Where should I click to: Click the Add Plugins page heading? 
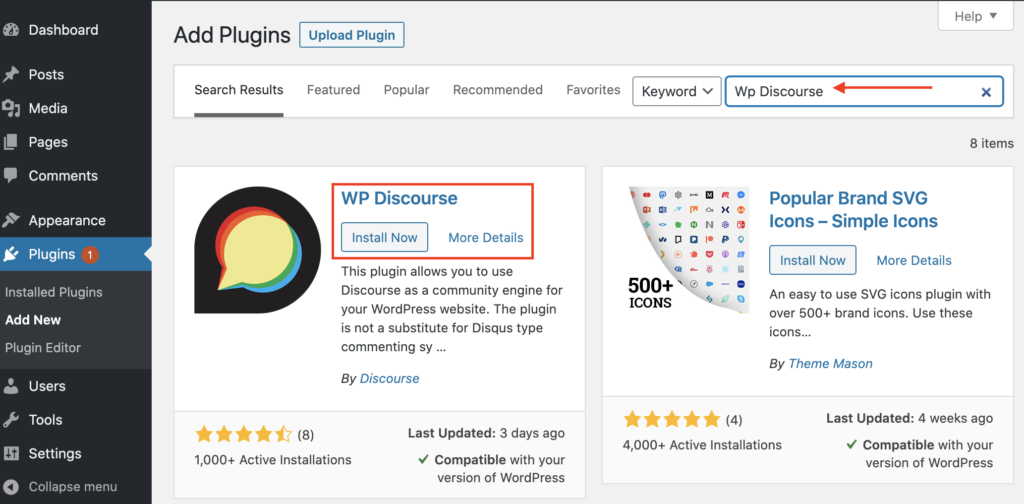pos(232,35)
